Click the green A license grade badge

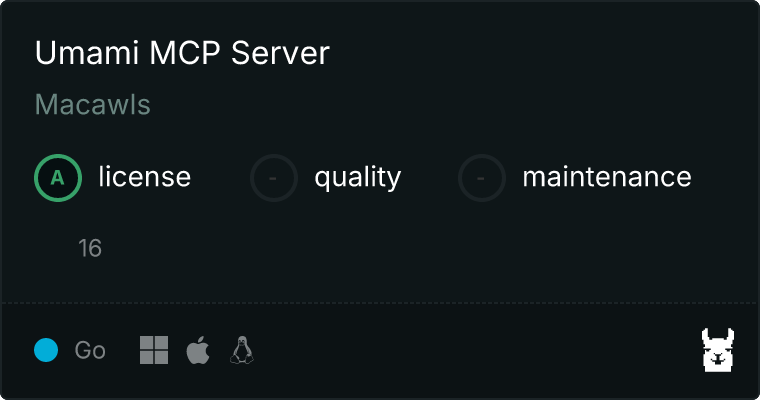coord(58,178)
